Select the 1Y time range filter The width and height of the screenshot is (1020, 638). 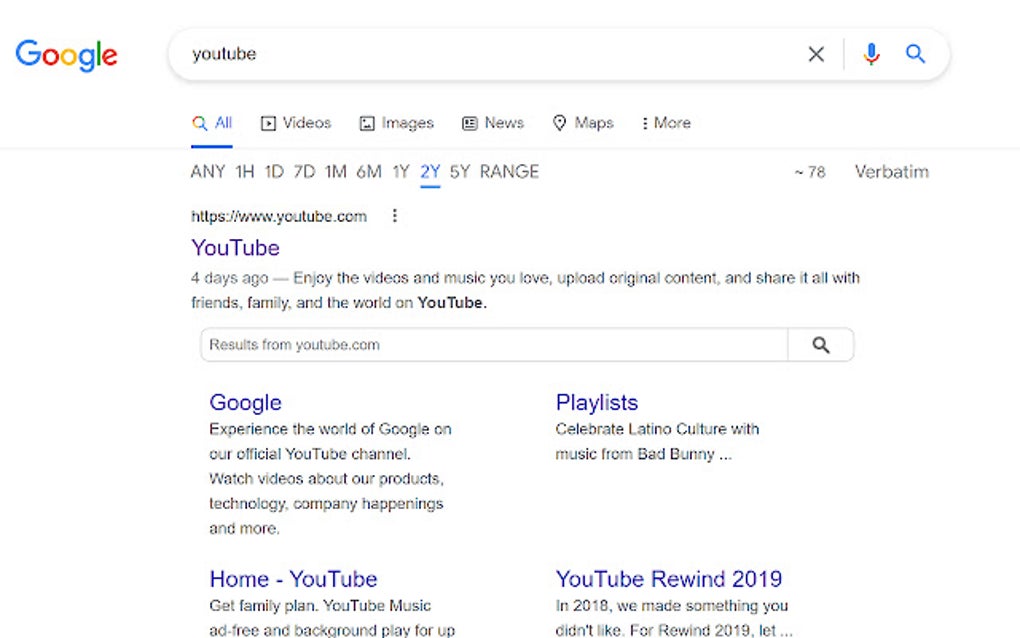pos(400,171)
